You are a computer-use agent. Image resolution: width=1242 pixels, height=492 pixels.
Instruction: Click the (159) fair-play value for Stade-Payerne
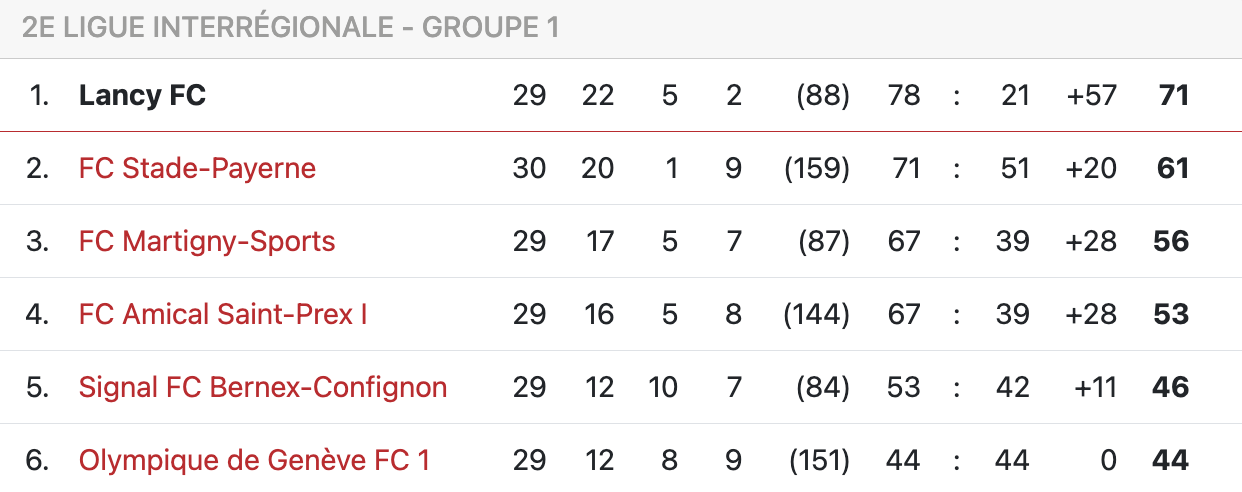(817, 168)
